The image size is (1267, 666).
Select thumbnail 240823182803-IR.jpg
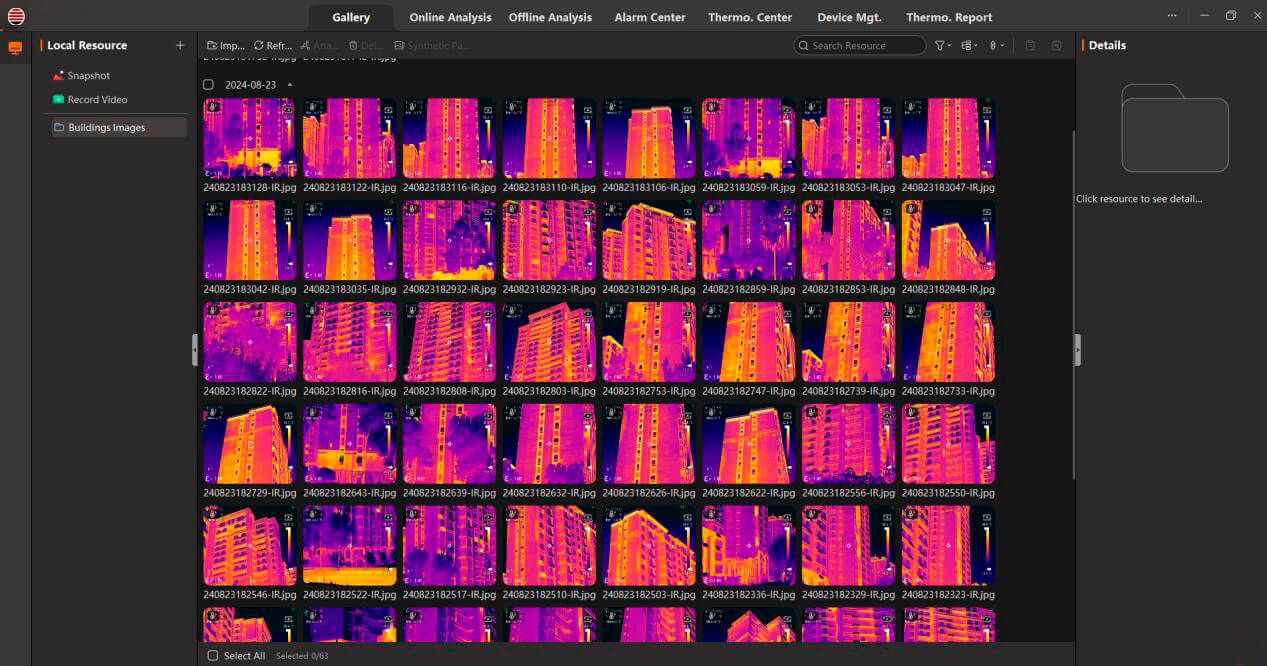point(549,342)
